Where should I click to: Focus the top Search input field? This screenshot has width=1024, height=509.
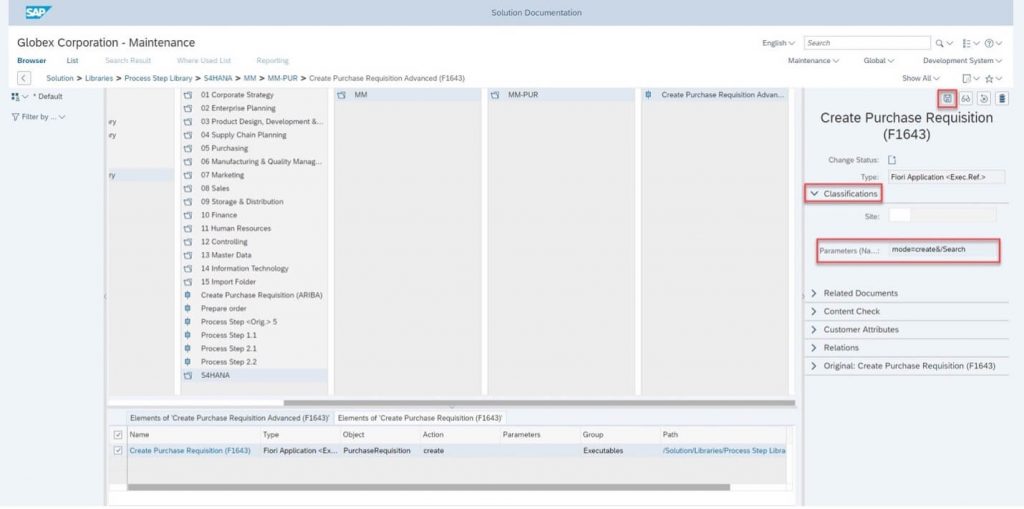coord(867,43)
